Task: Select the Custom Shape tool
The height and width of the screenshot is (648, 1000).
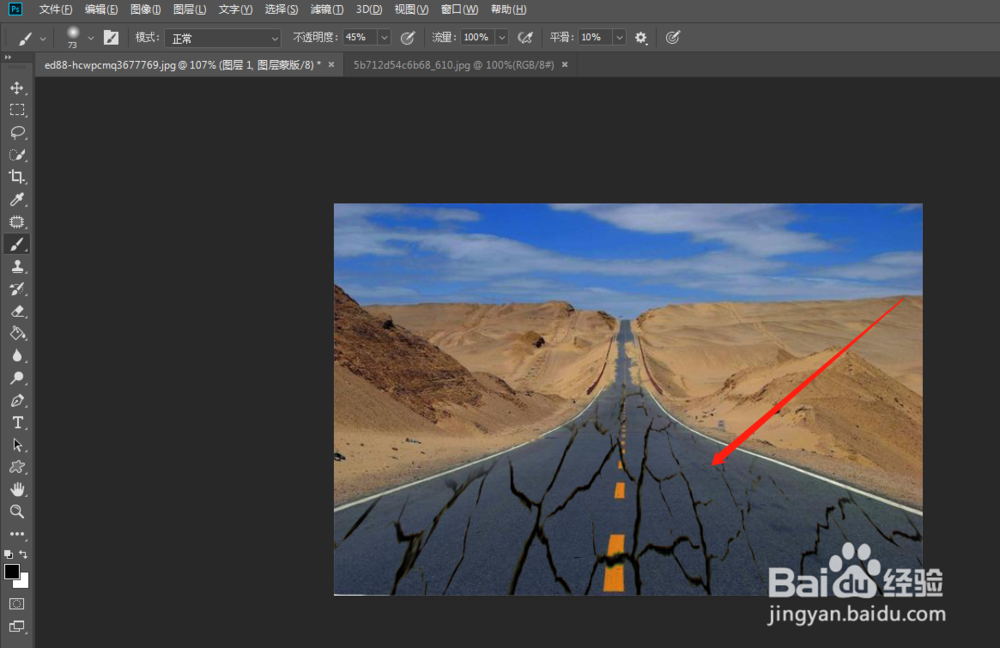Action: [17, 467]
